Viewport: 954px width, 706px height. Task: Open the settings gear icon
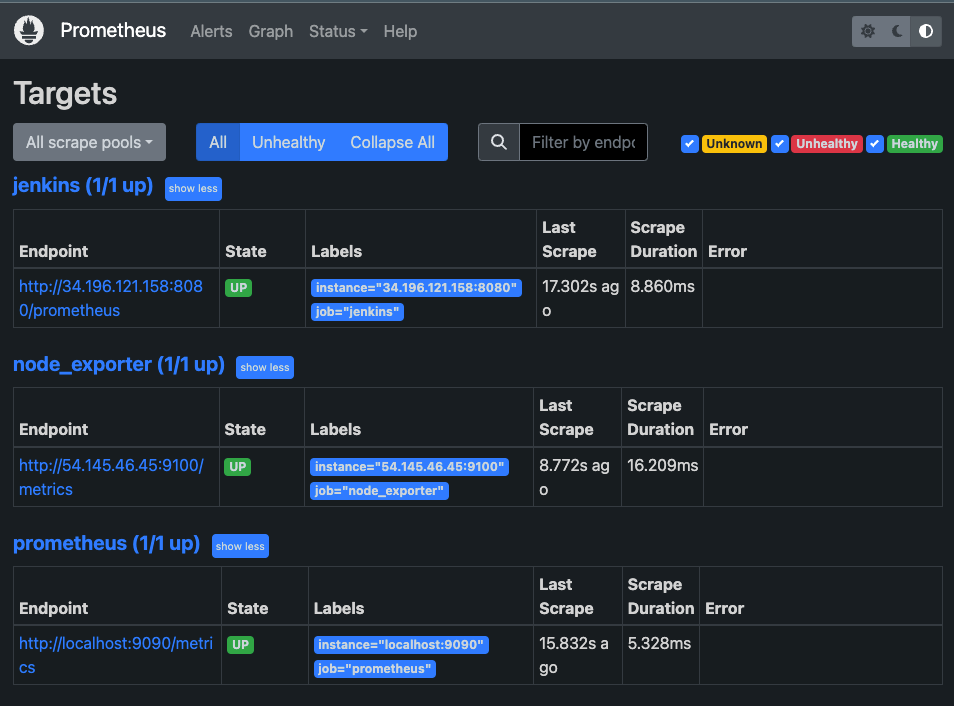(867, 31)
